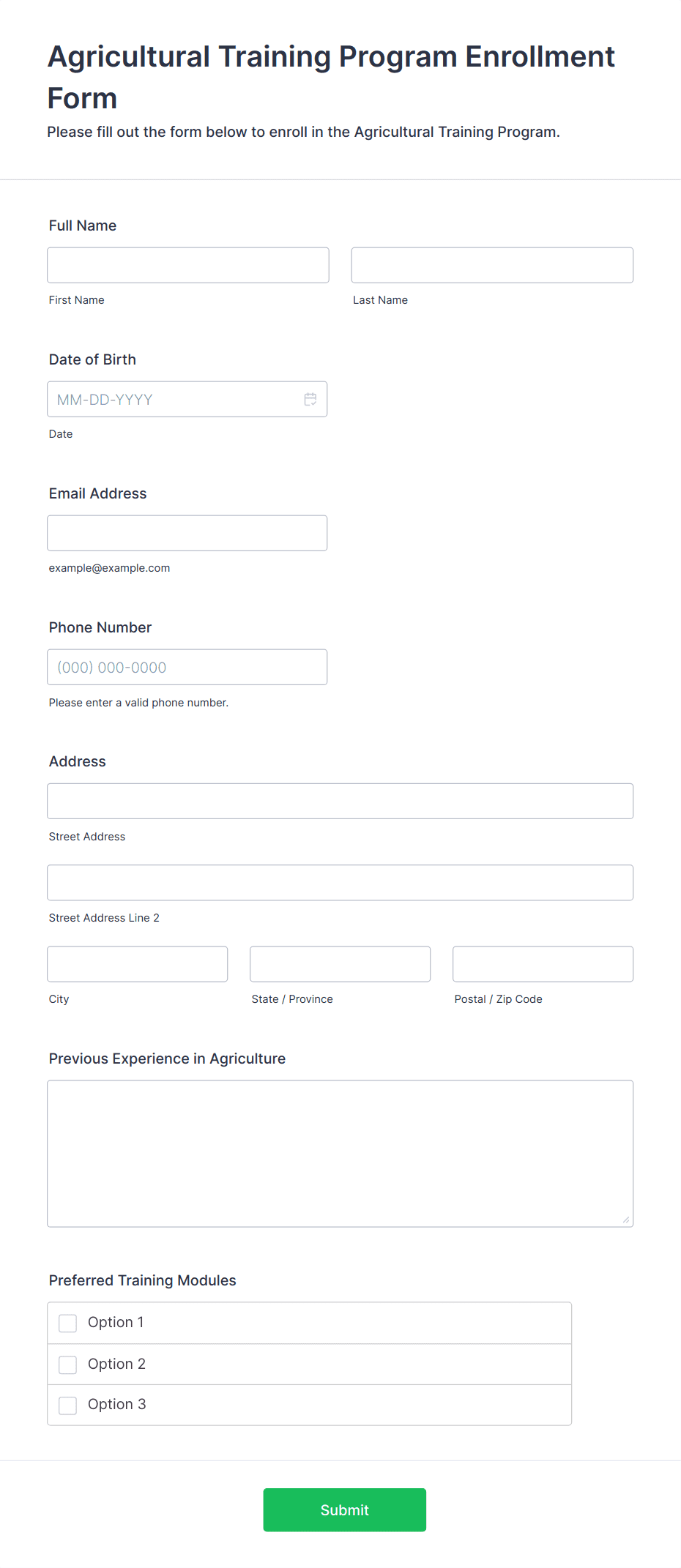681x1568 pixels.
Task: Select the Option 1 label text
Action: tap(116, 1322)
